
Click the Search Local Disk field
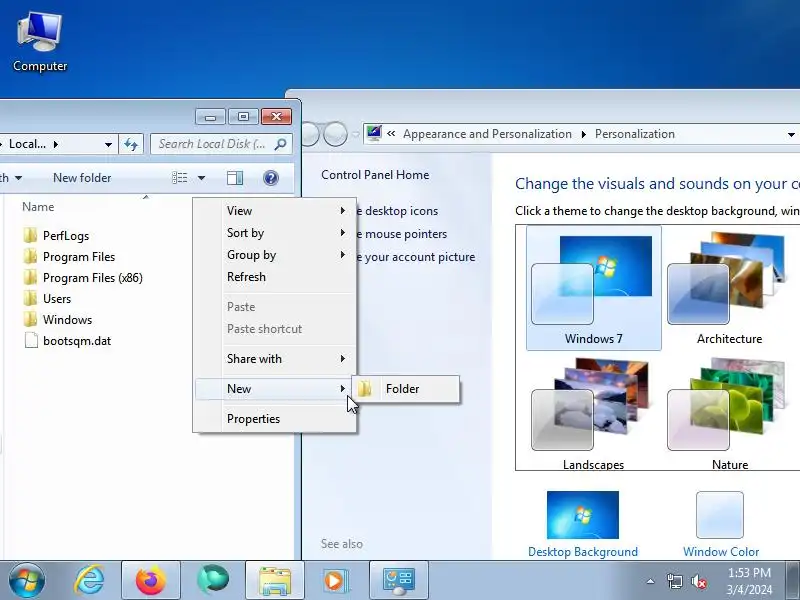[221, 144]
